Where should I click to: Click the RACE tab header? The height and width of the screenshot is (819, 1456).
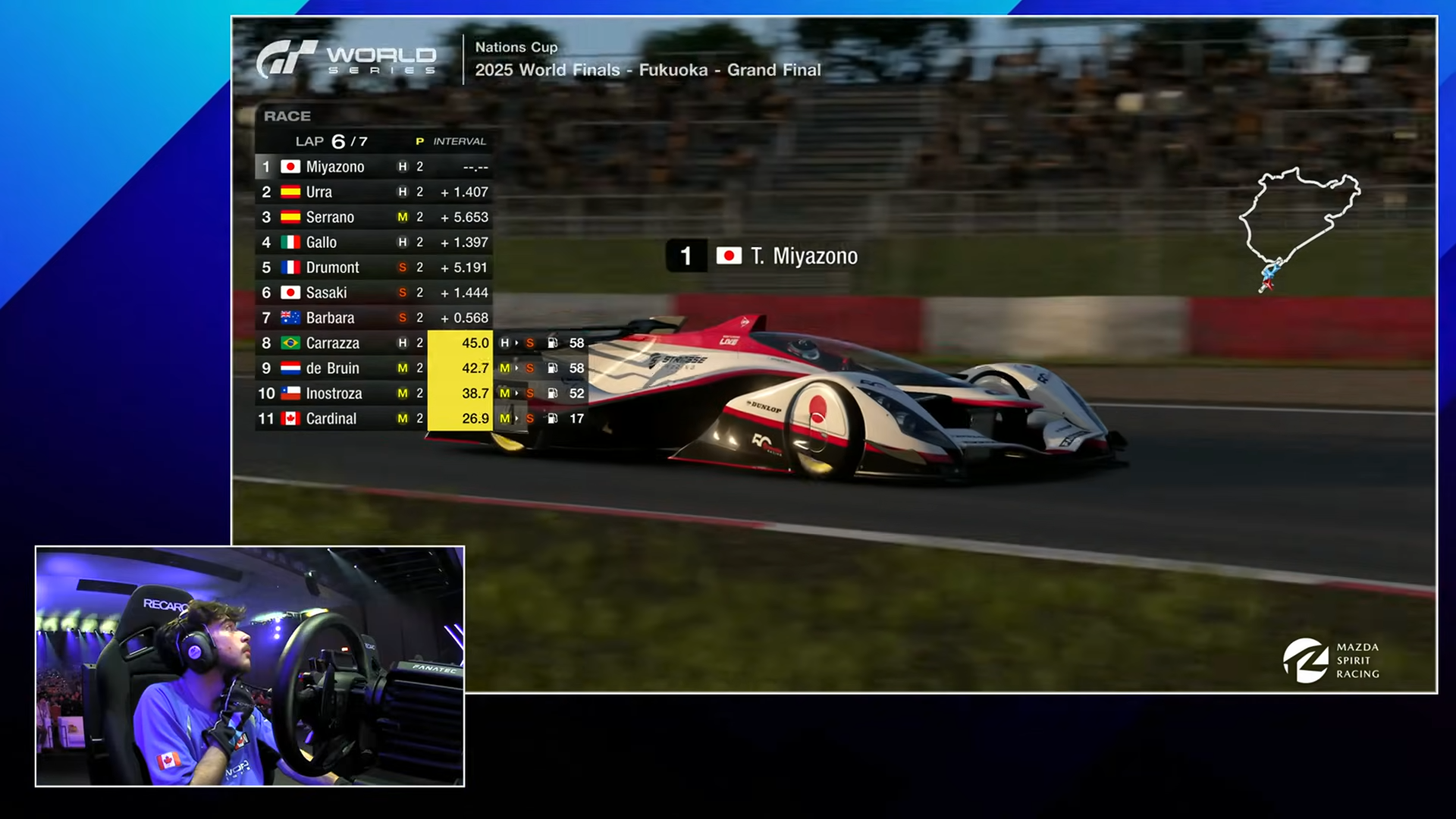(x=287, y=116)
